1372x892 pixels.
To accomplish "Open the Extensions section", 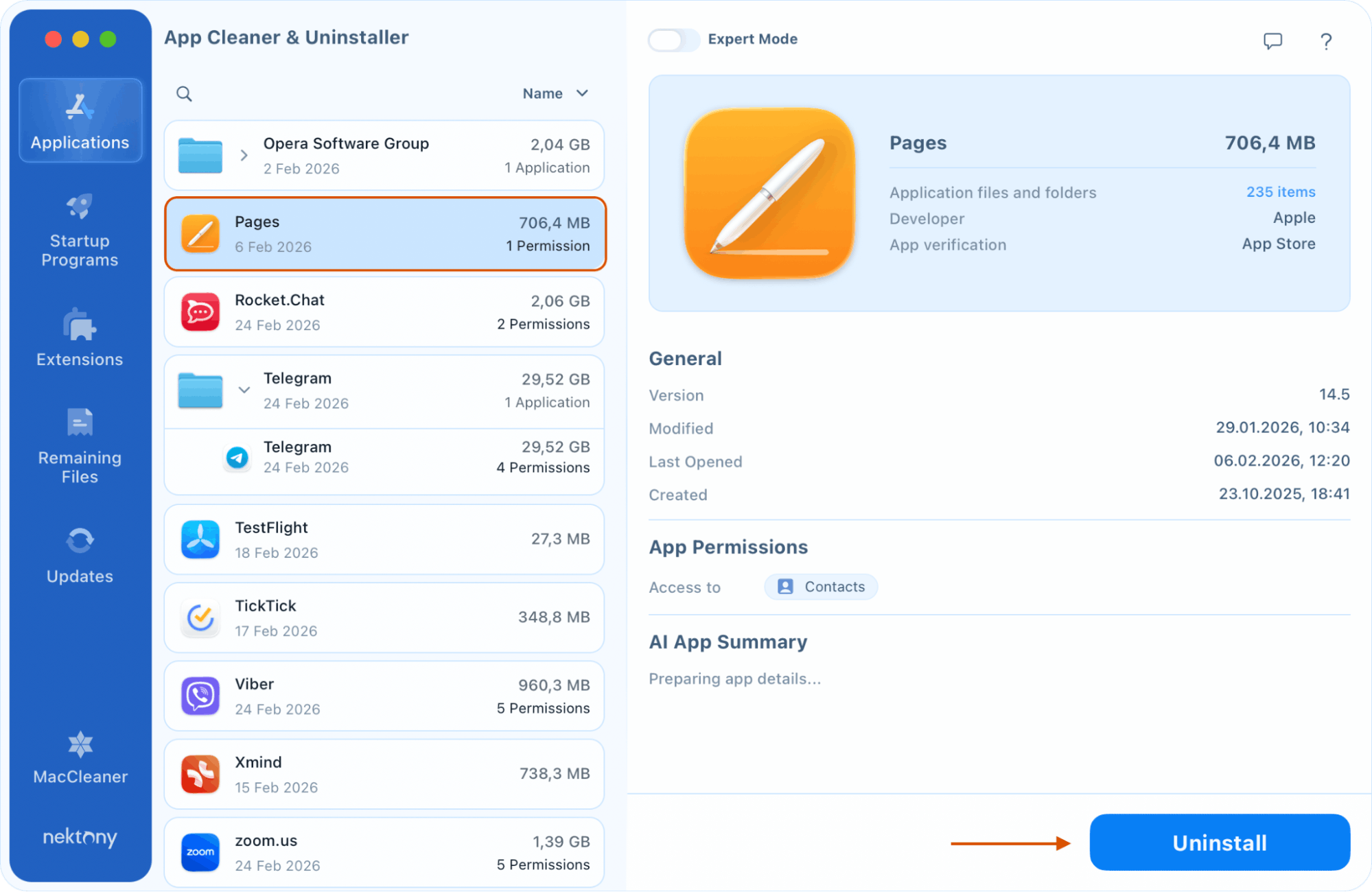I will [x=80, y=338].
